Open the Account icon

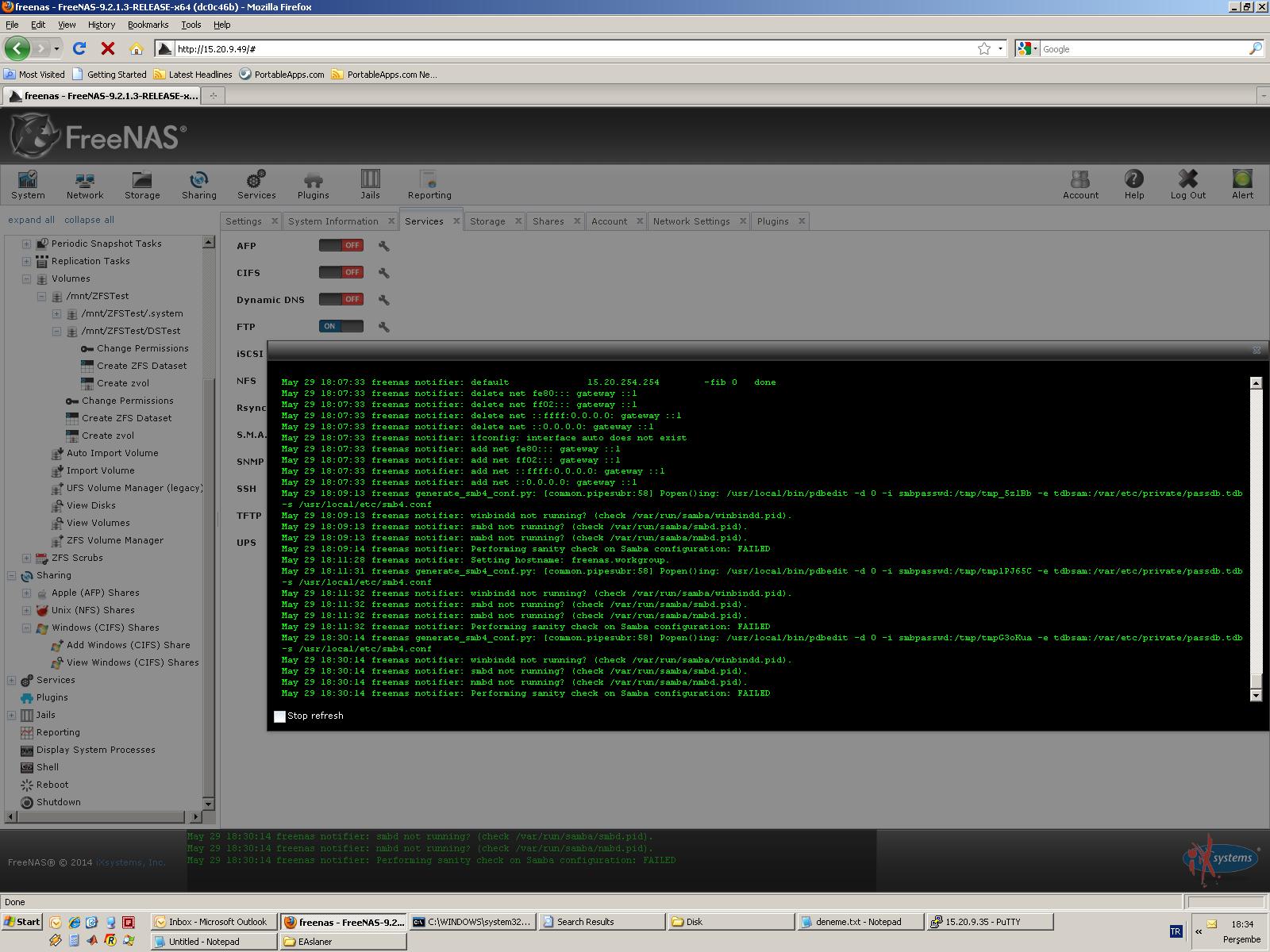(1080, 184)
